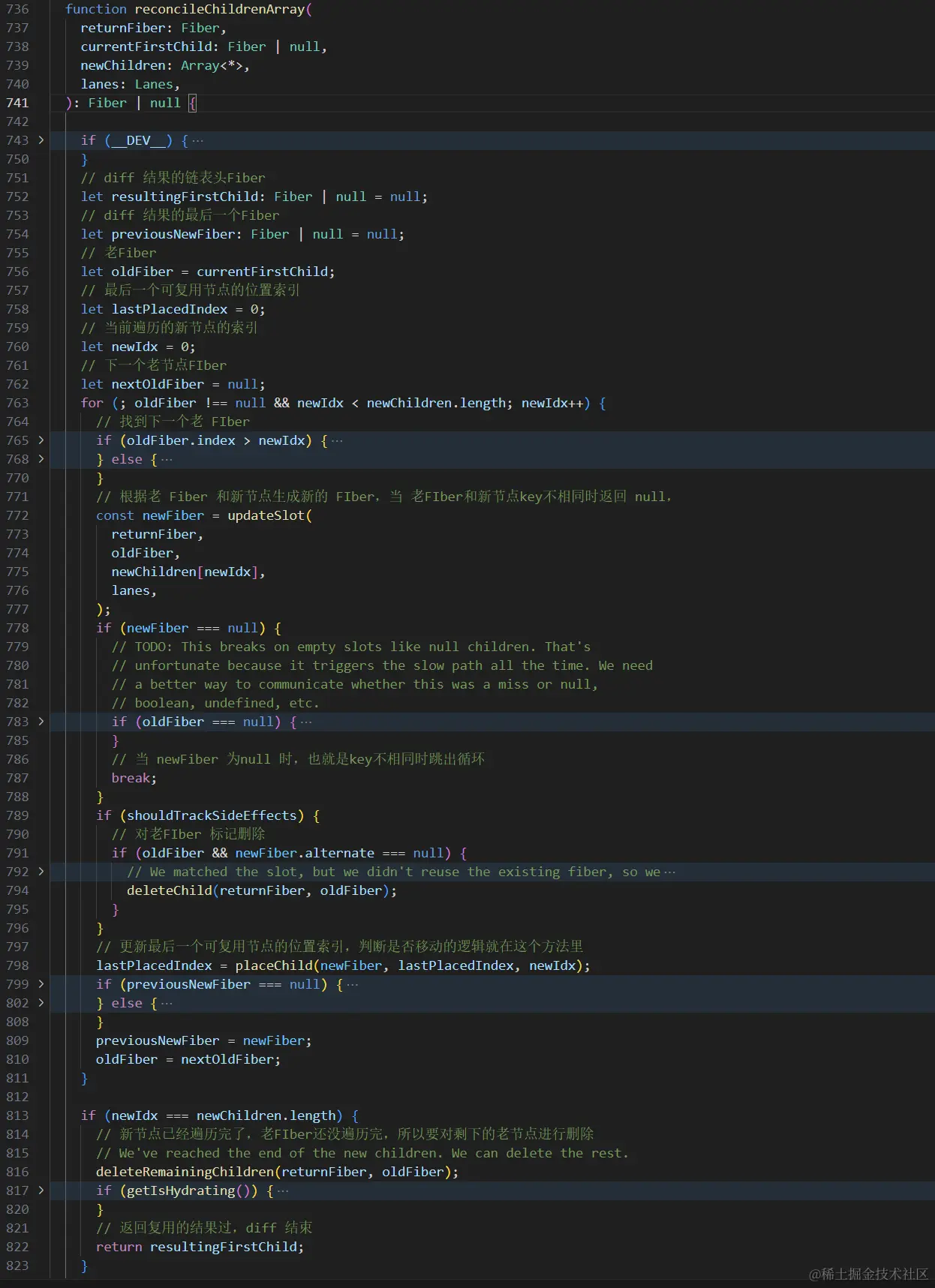Image resolution: width=935 pixels, height=1288 pixels.
Task: Click the lanes: Lanes parameter on line 740
Action: coord(130,84)
